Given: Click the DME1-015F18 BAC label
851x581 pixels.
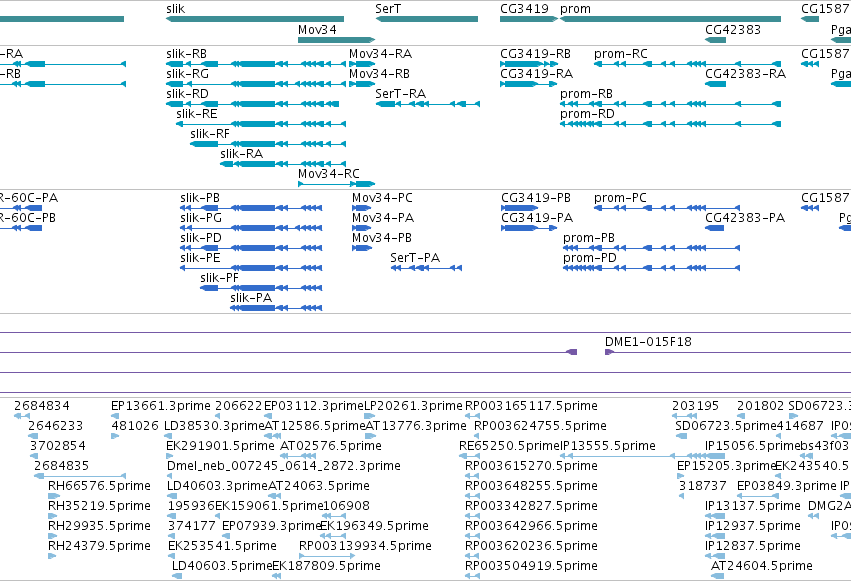Looking at the screenshot, I should click(648, 342).
